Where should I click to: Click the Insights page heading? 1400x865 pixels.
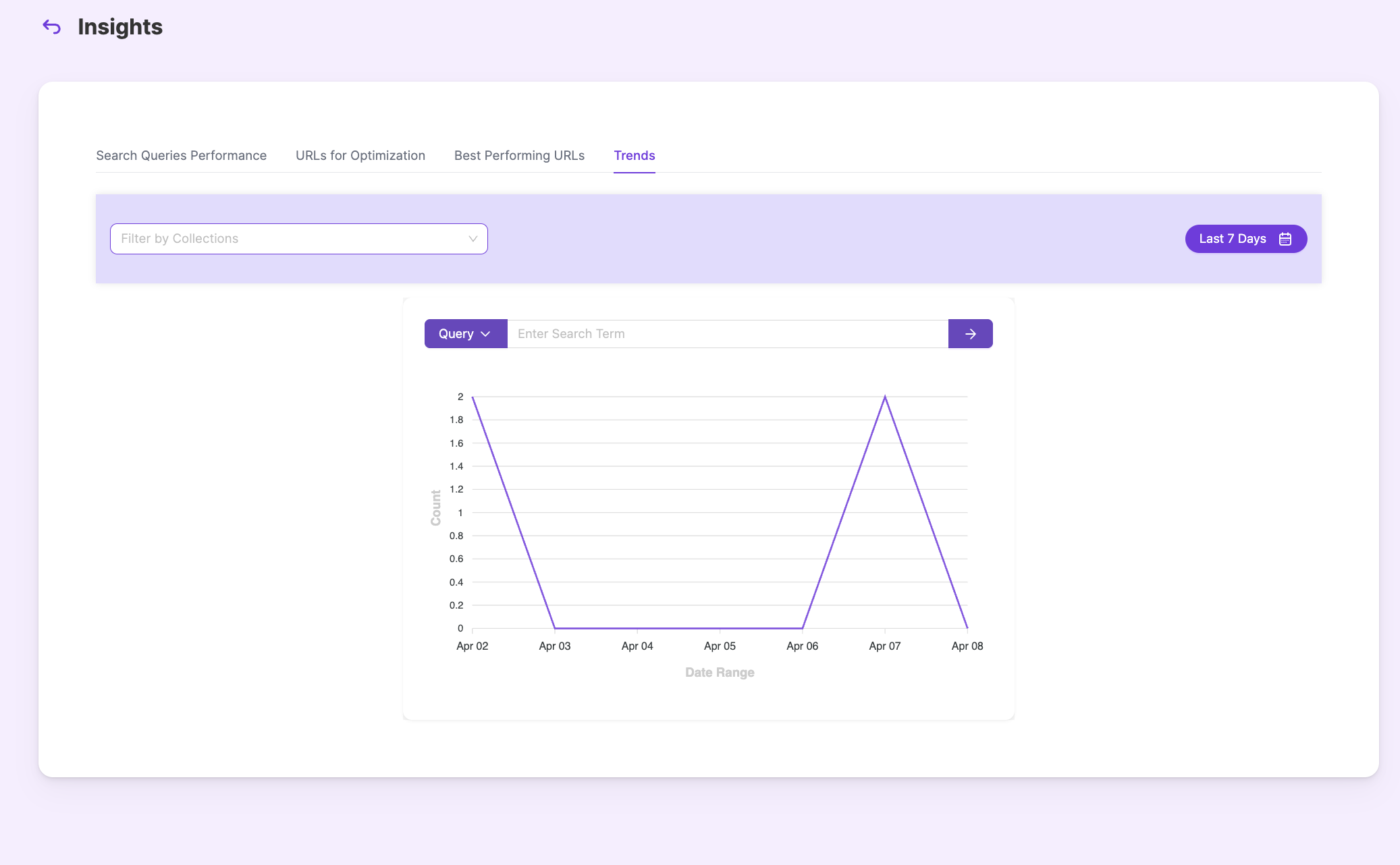[x=120, y=27]
